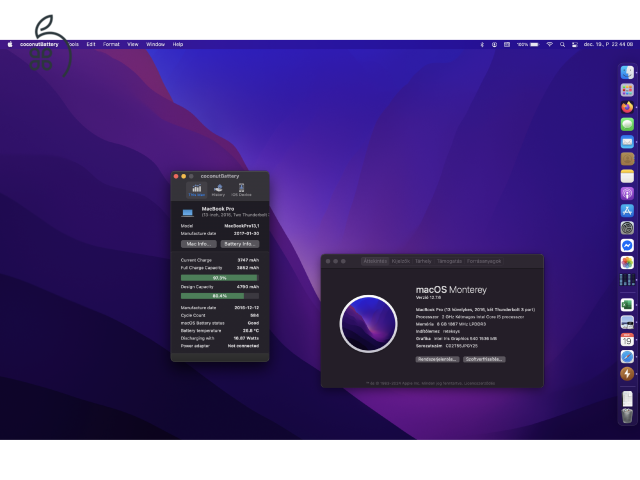Click the 80.4% design capacity bar
Viewport: 640px width, 480px height.
[x=220, y=296]
